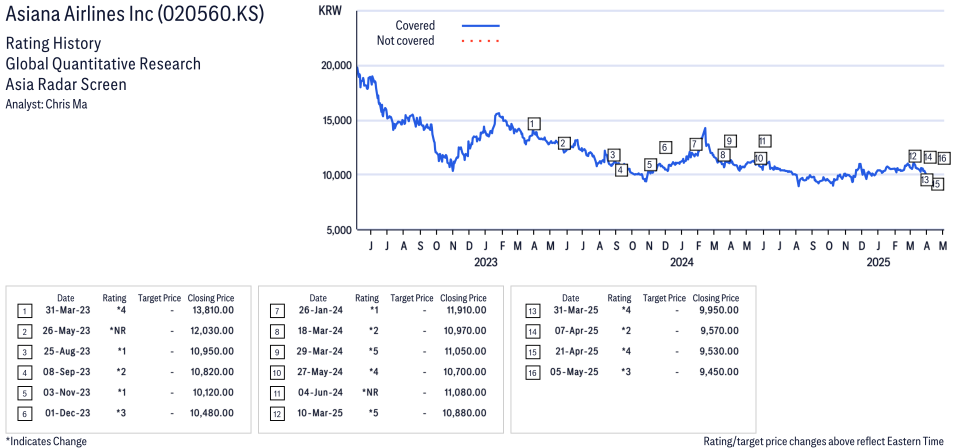Click chart marker 3 on the graph
The height and width of the screenshot is (448, 955).
(x=614, y=155)
